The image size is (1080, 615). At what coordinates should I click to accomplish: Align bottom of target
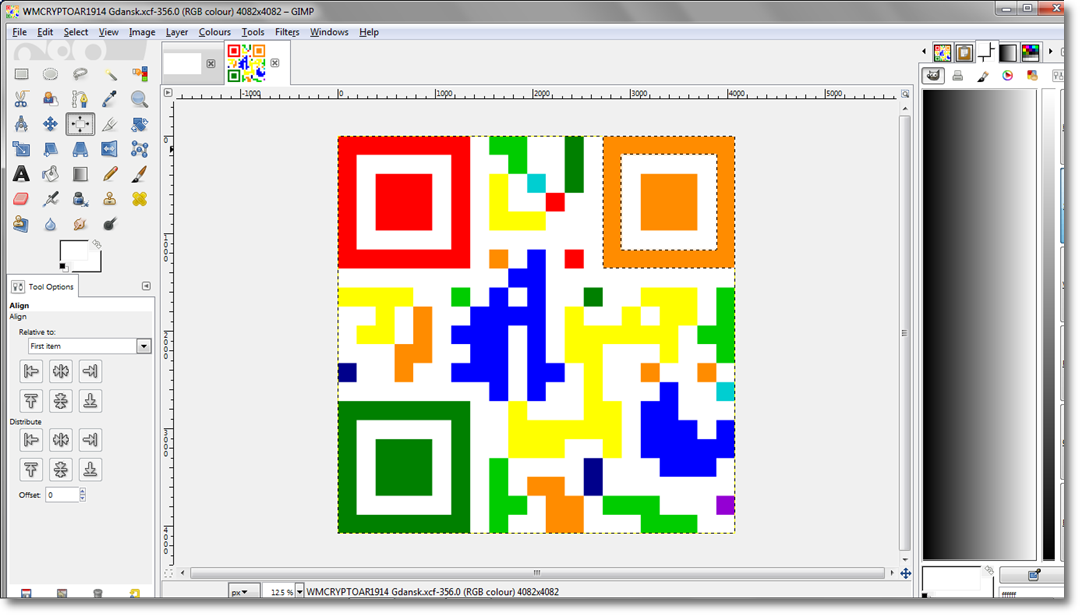coord(90,401)
